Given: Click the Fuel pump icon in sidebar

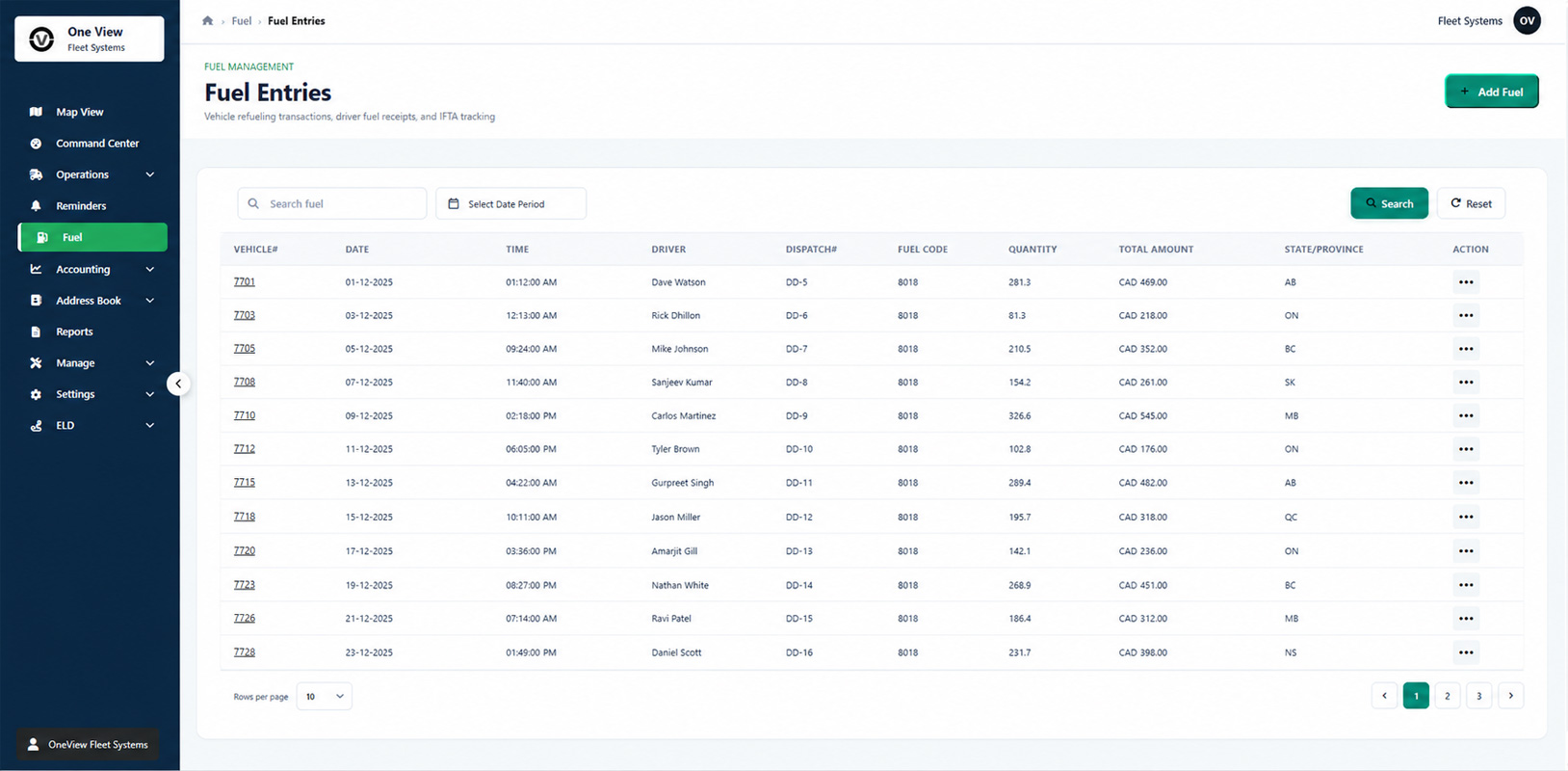Looking at the screenshot, I should (x=42, y=237).
